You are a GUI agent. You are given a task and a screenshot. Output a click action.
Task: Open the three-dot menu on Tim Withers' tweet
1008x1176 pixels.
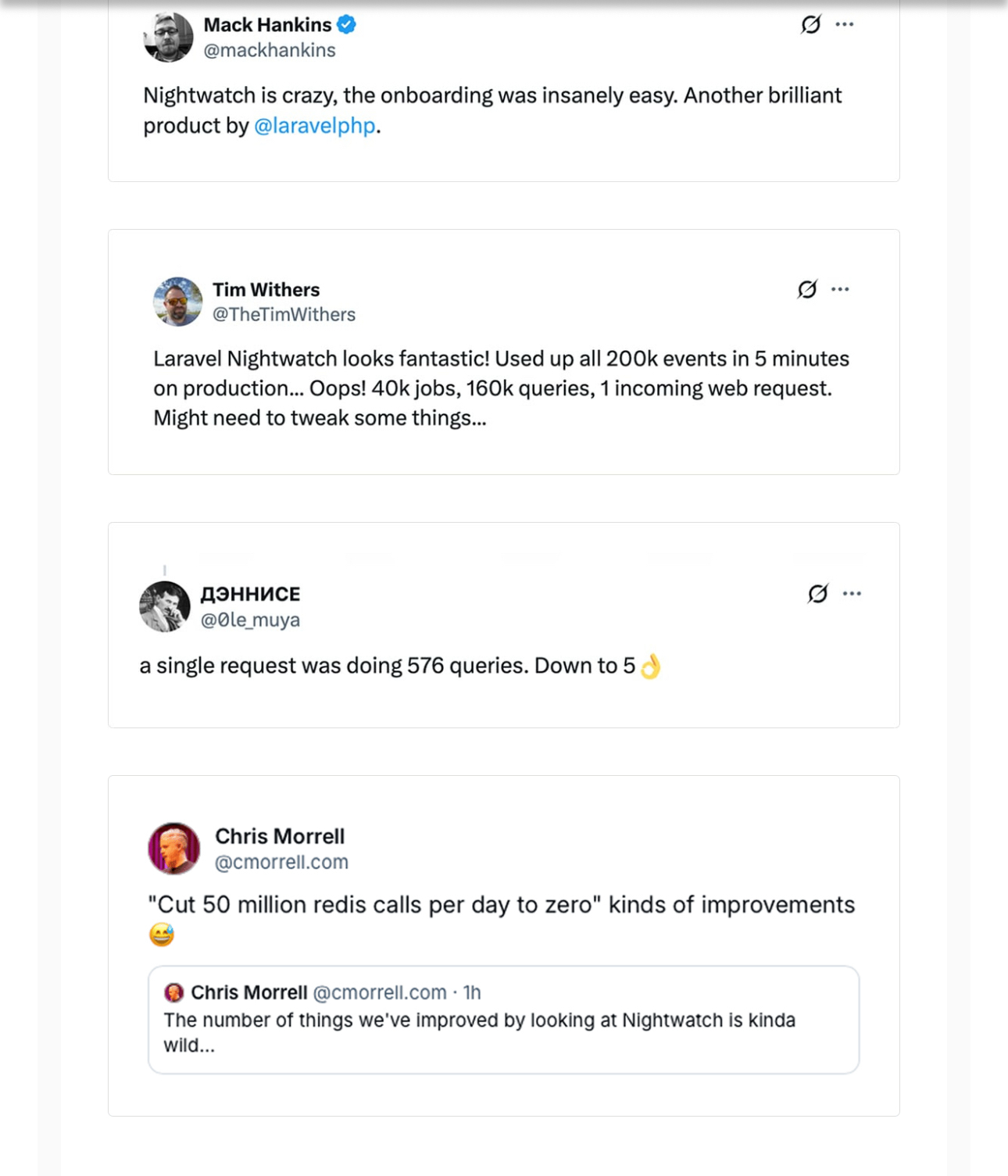pos(840,290)
